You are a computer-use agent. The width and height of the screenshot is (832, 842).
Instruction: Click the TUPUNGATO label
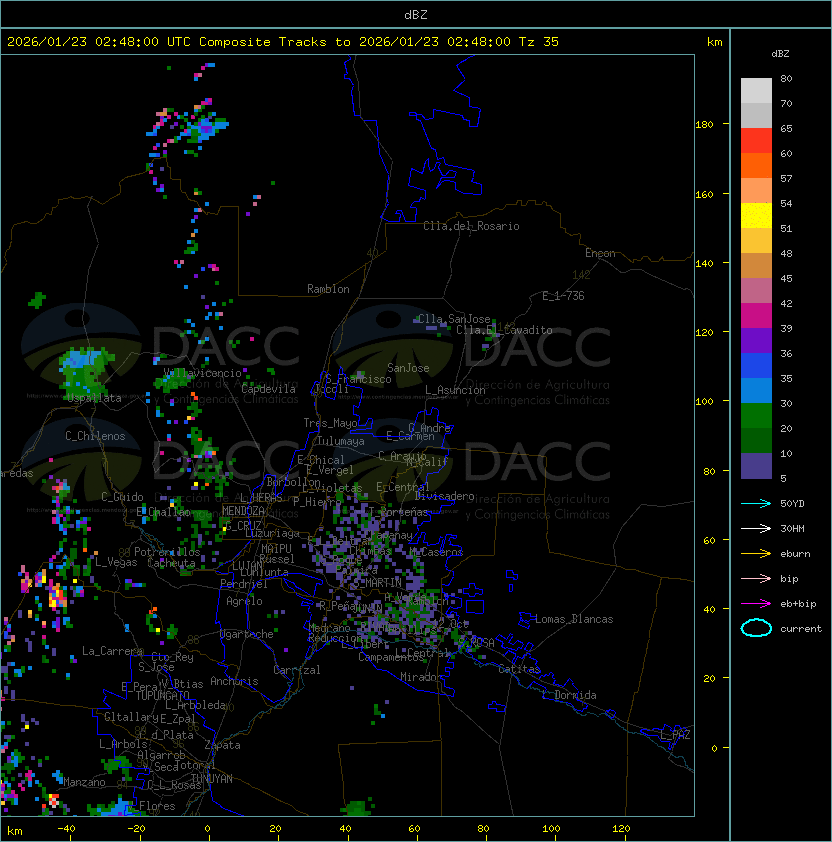pyautogui.click(x=162, y=696)
